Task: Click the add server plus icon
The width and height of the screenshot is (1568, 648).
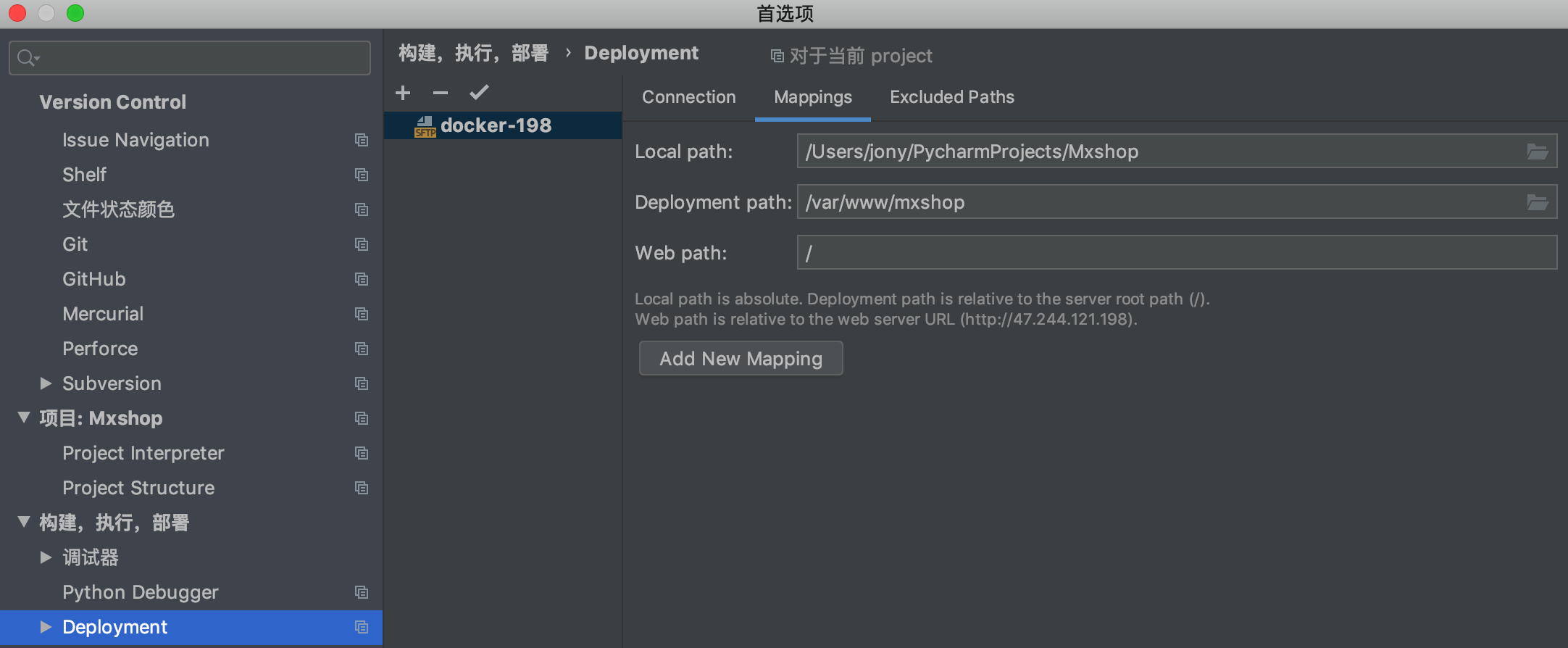Action: (x=403, y=93)
